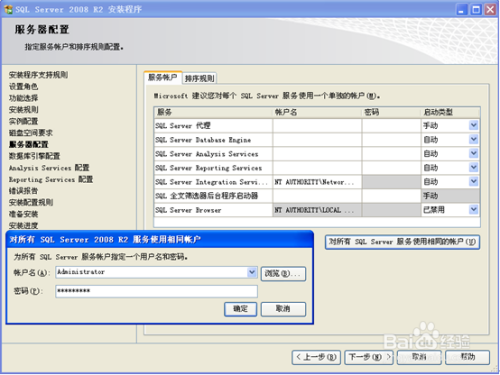
Task: Open startup type dropdown for Integration Services
Action: tap(473, 181)
